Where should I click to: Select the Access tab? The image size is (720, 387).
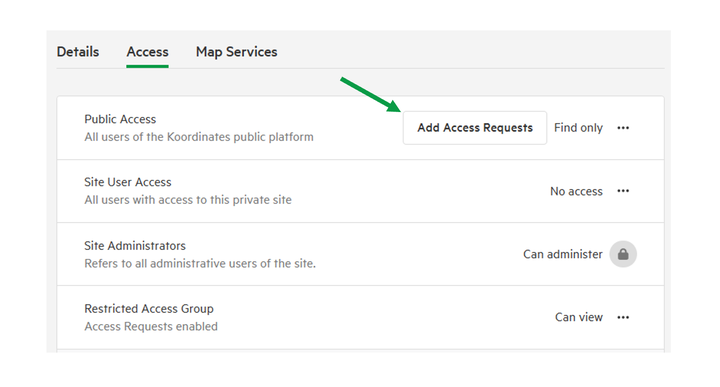click(x=147, y=52)
